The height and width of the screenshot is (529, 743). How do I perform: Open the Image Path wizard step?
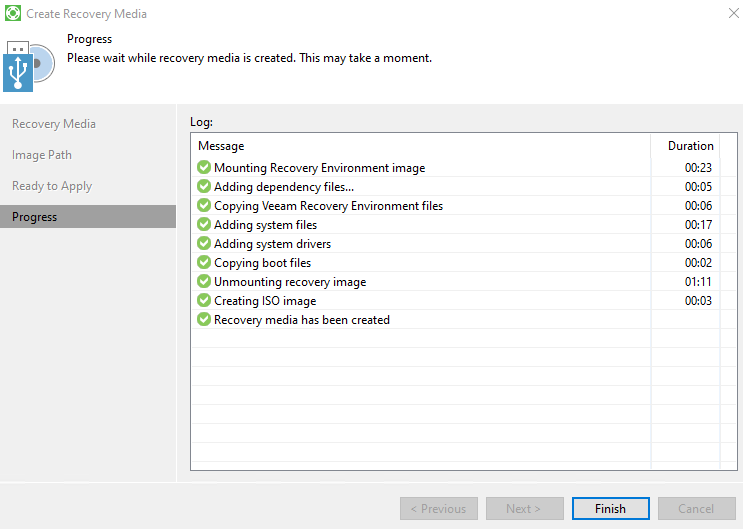tap(42, 155)
